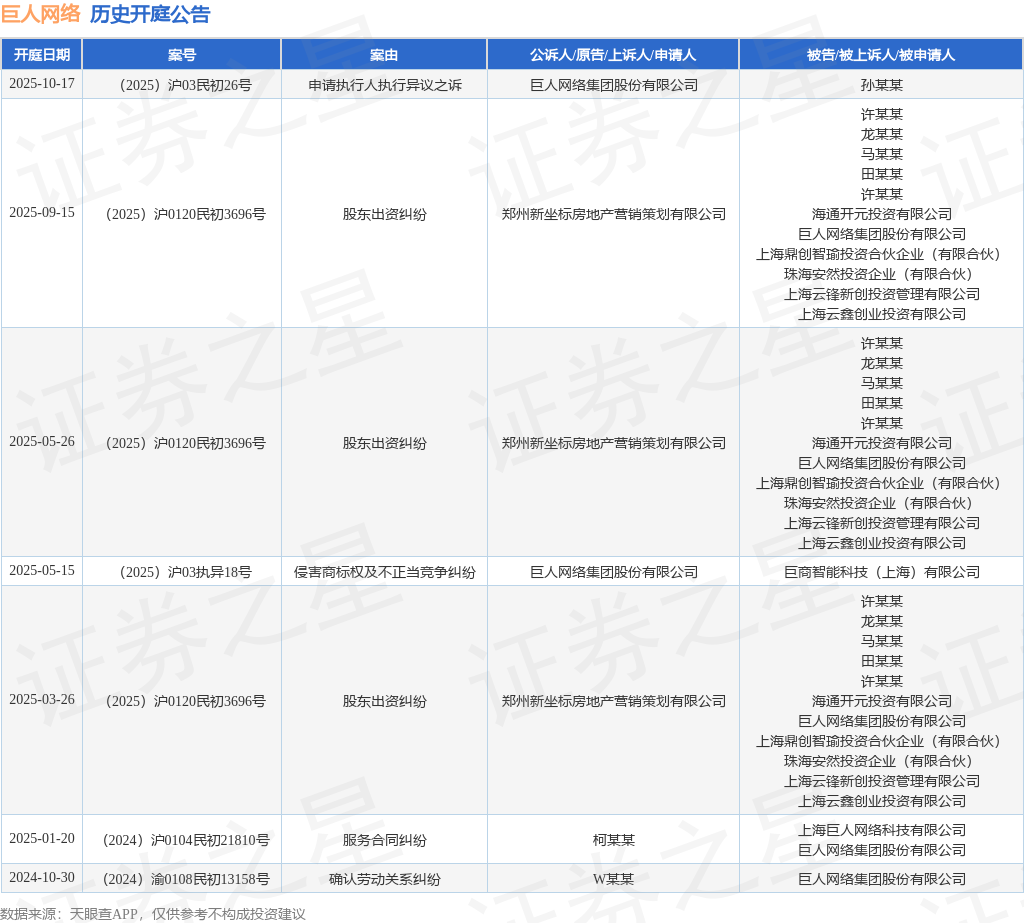Click case number (2025)沪03民初26号
Screen dimensions: 1024x923
tap(185, 85)
